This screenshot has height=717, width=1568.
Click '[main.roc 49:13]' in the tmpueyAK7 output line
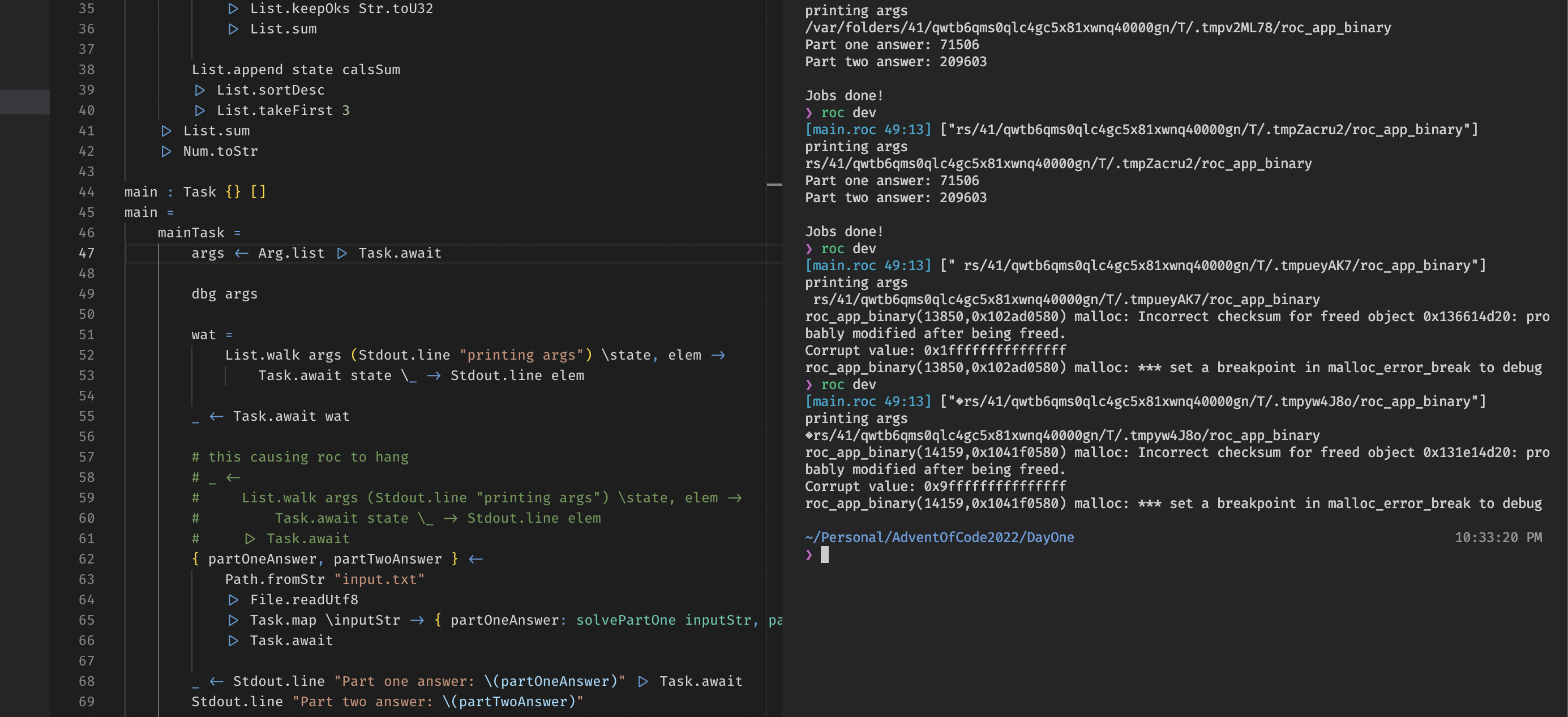coord(868,266)
